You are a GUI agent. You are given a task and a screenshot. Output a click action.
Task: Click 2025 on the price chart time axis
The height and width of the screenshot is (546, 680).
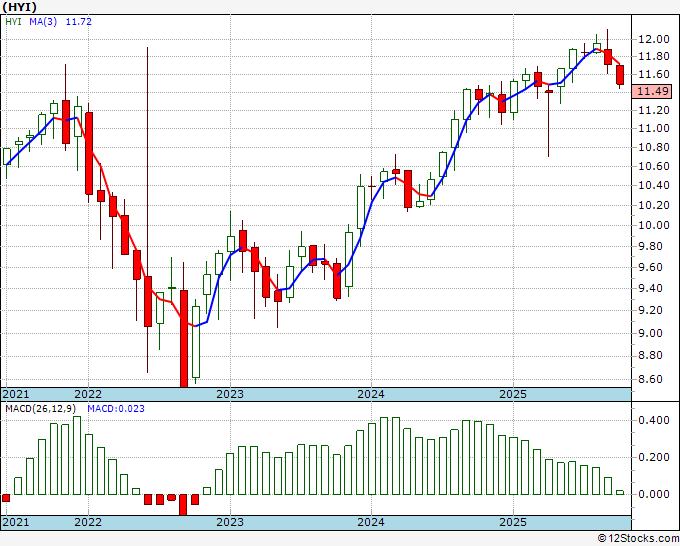[513, 394]
